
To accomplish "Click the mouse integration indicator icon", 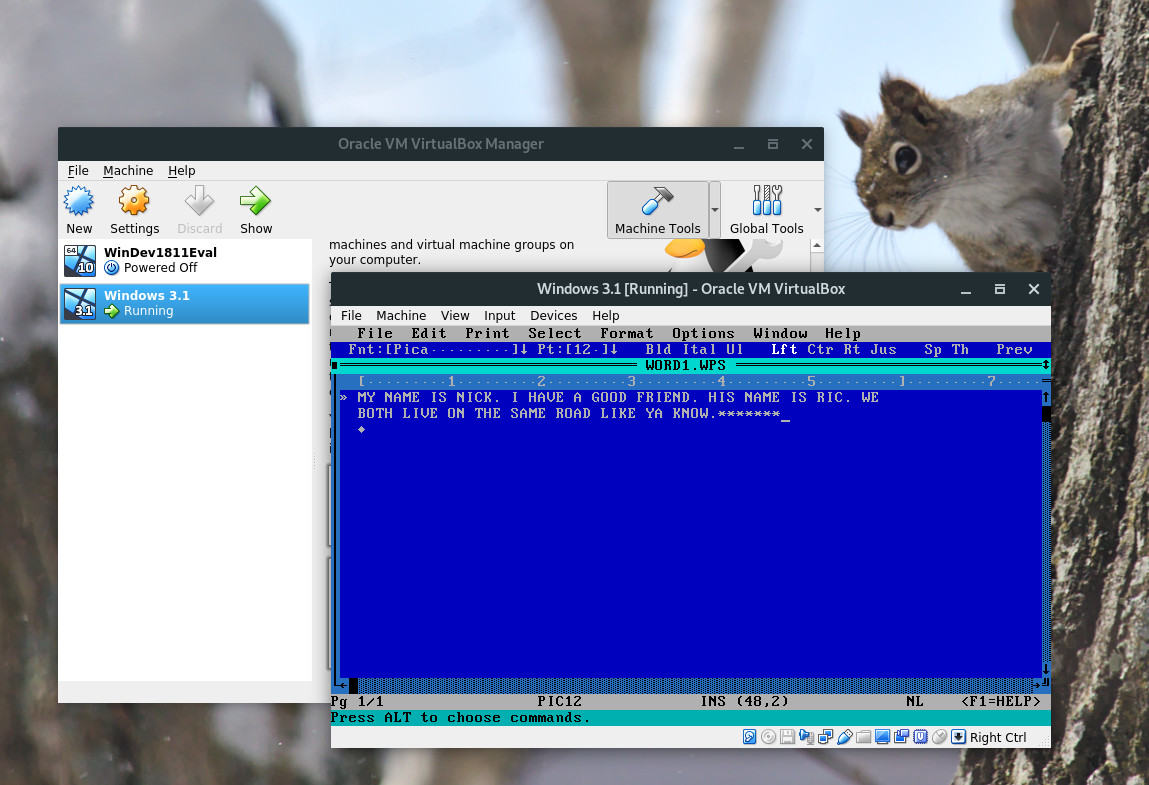I will (x=939, y=737).
